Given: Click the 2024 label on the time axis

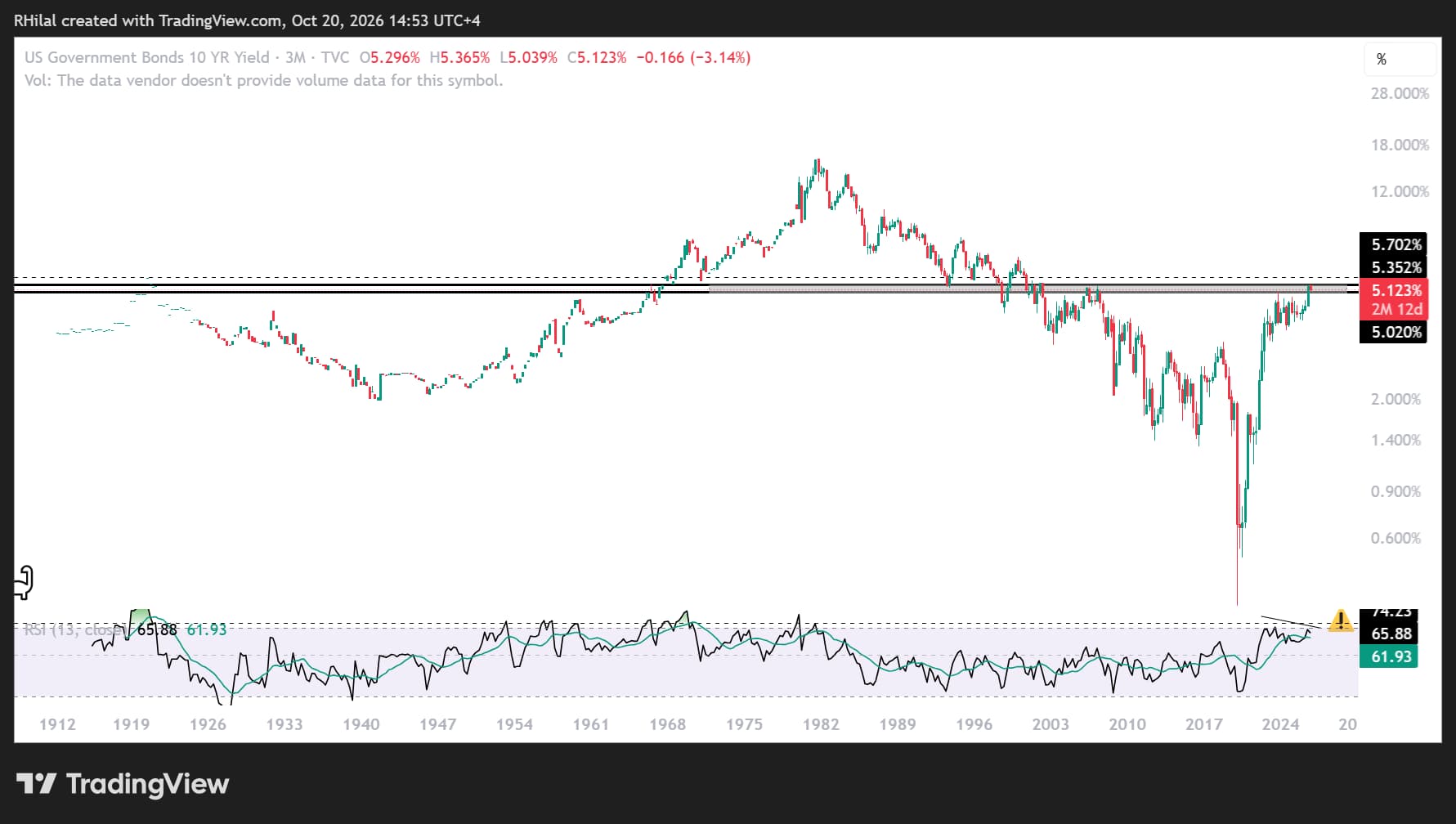Looking at the screenshot, I should point(1280,724).
